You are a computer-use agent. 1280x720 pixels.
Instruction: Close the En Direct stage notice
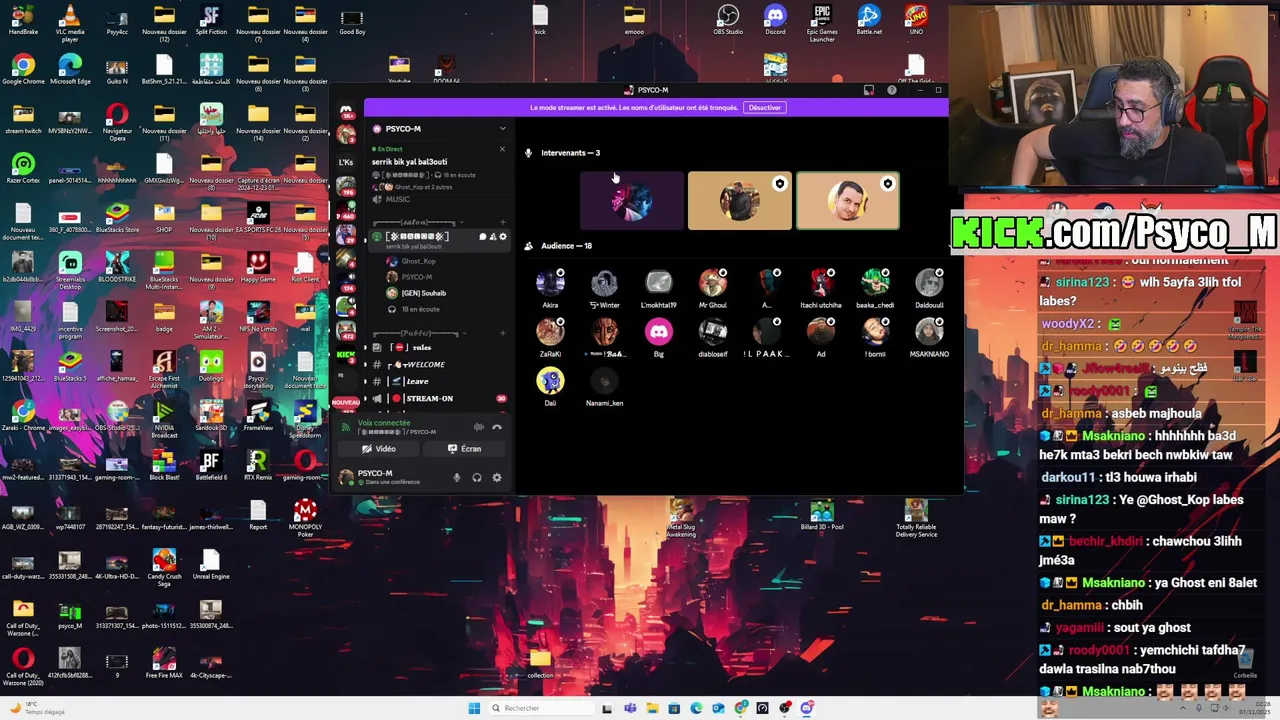502,149
